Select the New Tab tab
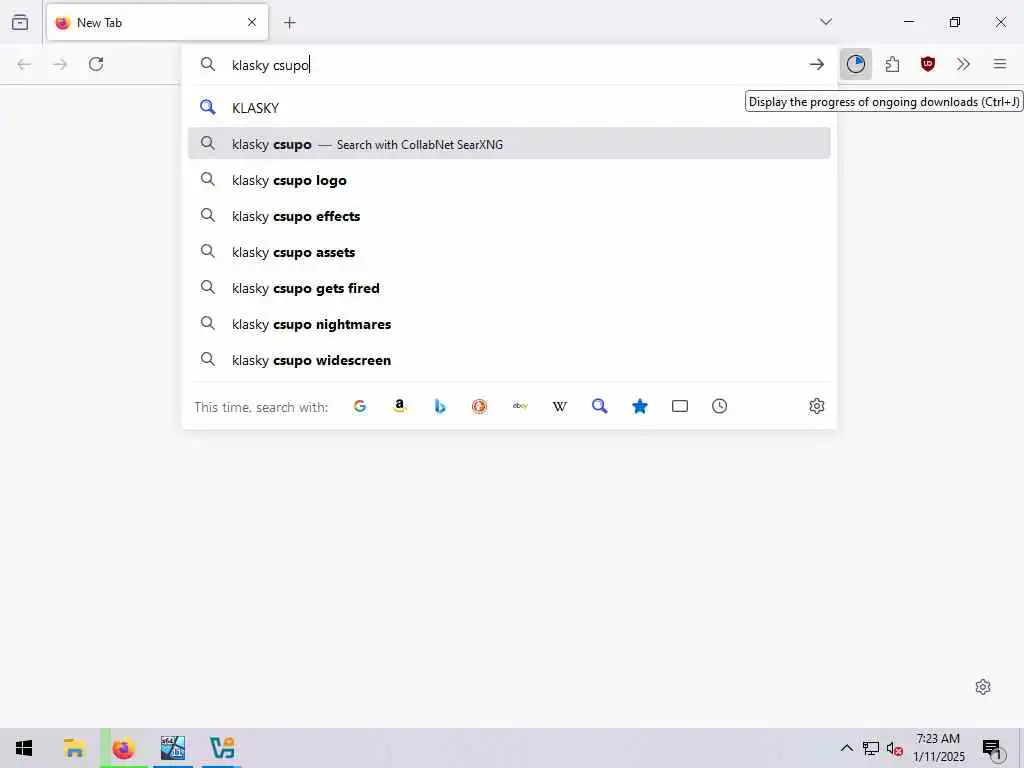1024x768 pixels. click(x=157, y=22)
